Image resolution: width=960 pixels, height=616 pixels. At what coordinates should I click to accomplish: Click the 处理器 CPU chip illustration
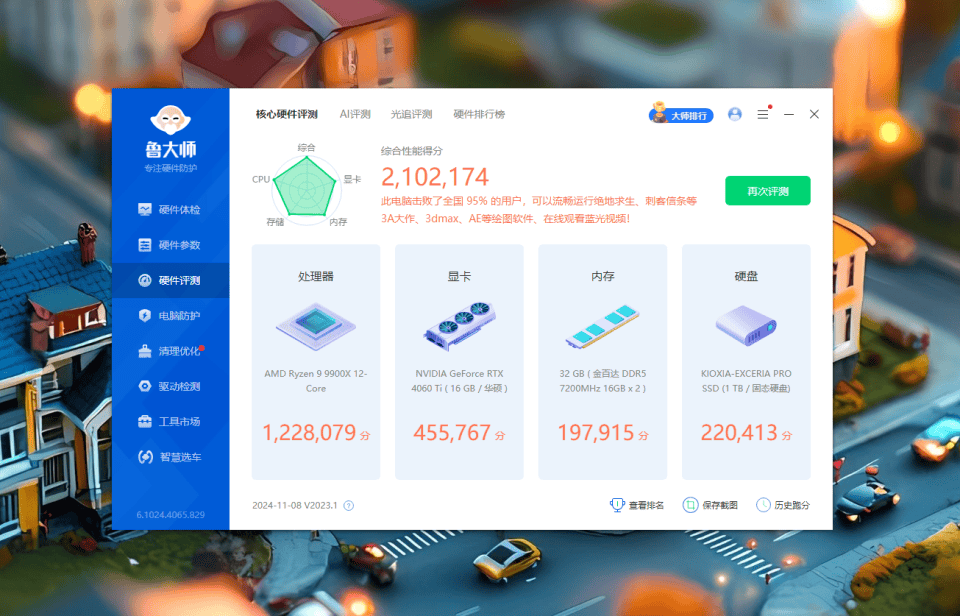coord(316,325)
